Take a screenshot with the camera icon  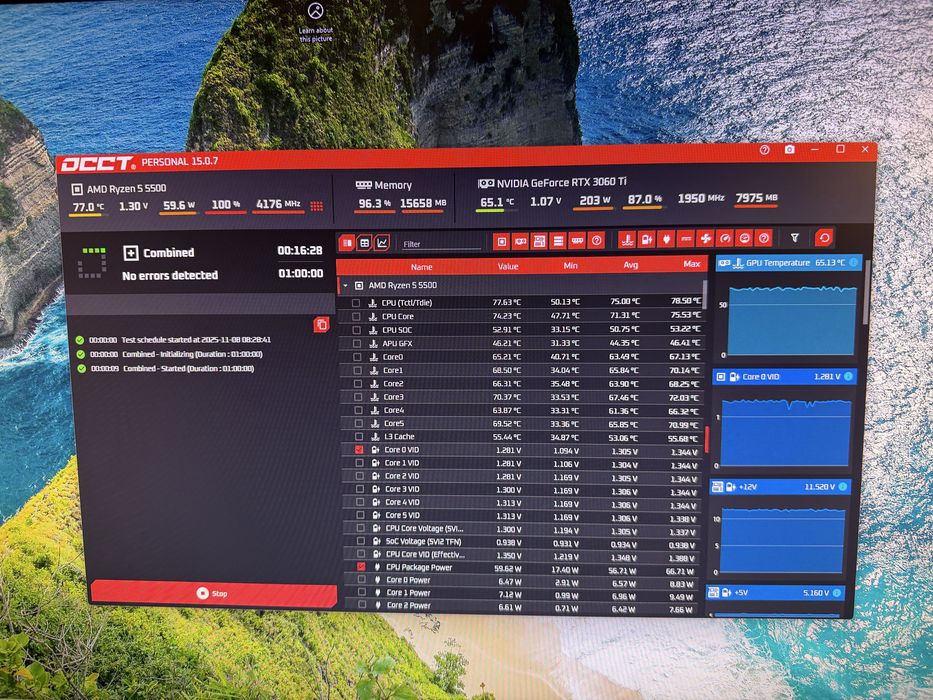[x=790, y=149]
